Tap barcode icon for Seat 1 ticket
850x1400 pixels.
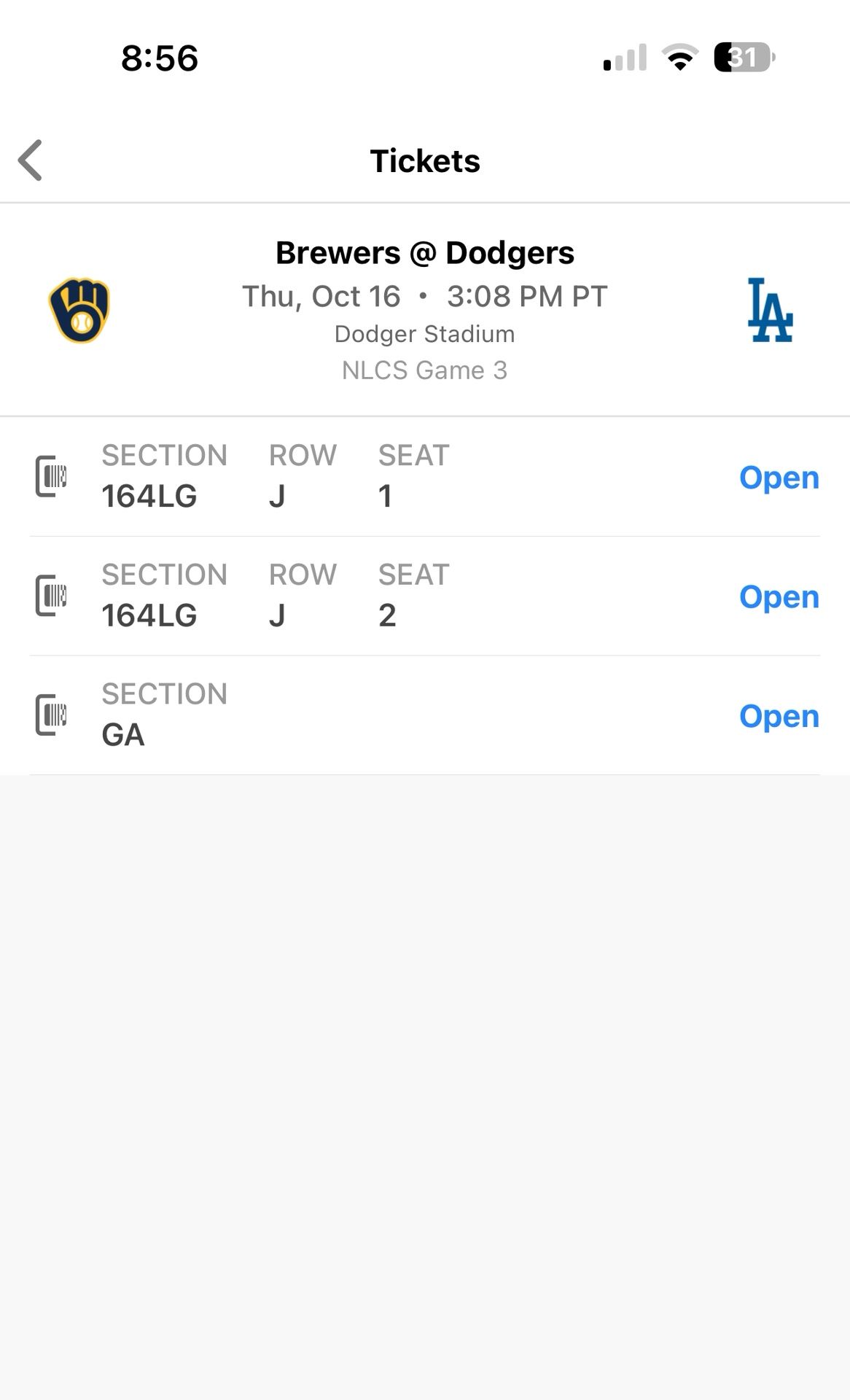51,477
